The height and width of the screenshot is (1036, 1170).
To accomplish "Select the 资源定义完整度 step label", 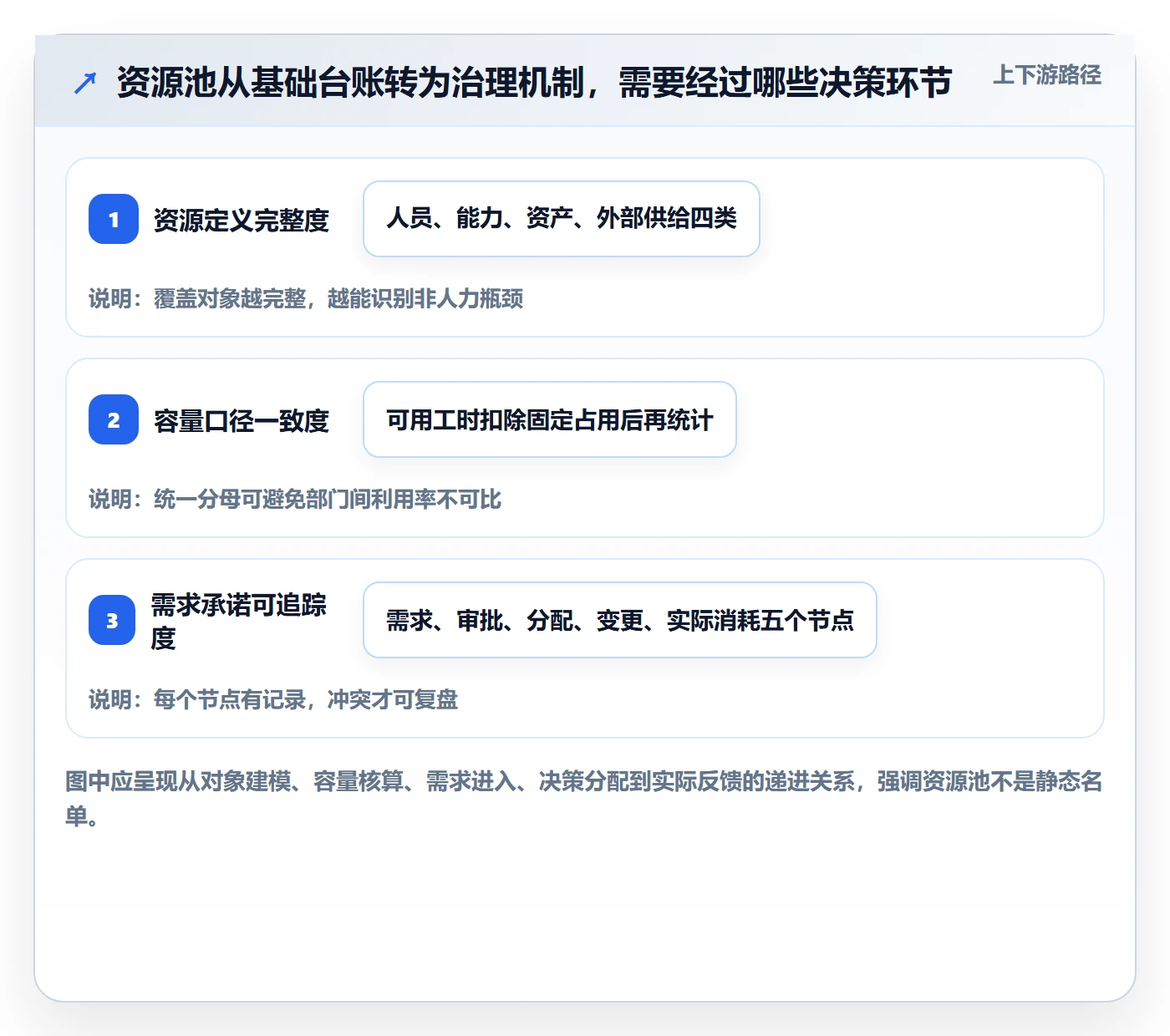I will pos(242,220).
